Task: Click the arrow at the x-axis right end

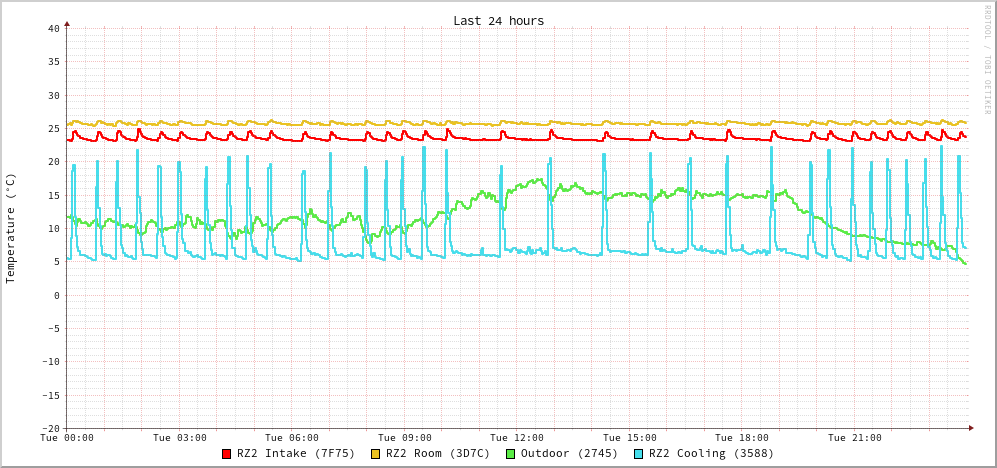Action: pos(970,428)
